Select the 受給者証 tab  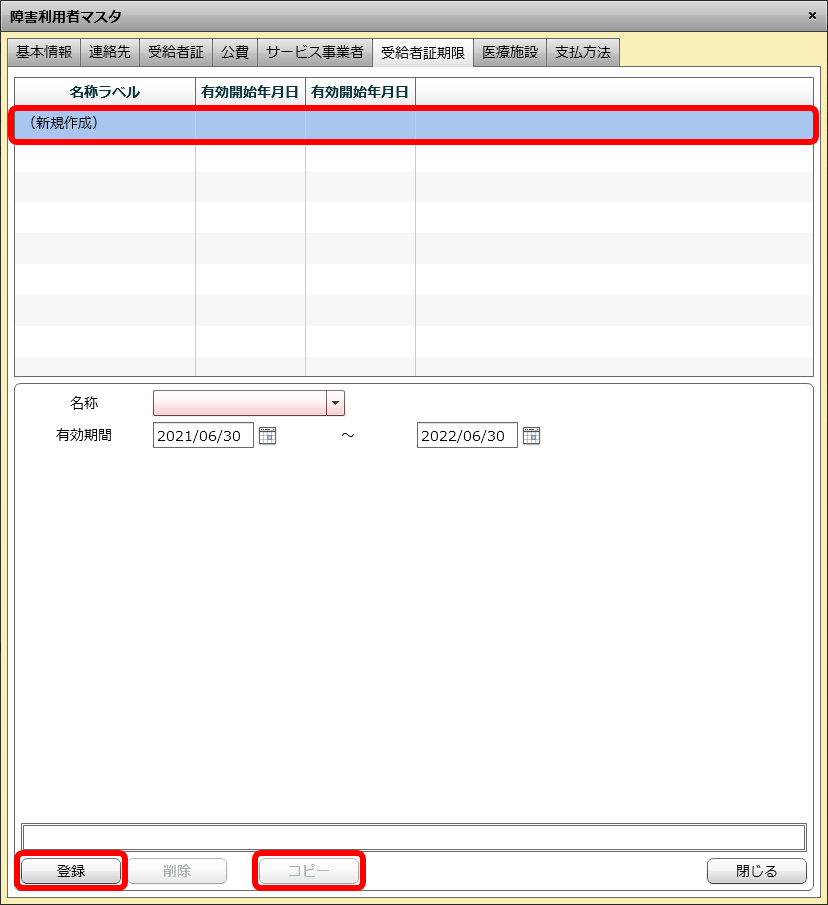coord(176,52)
